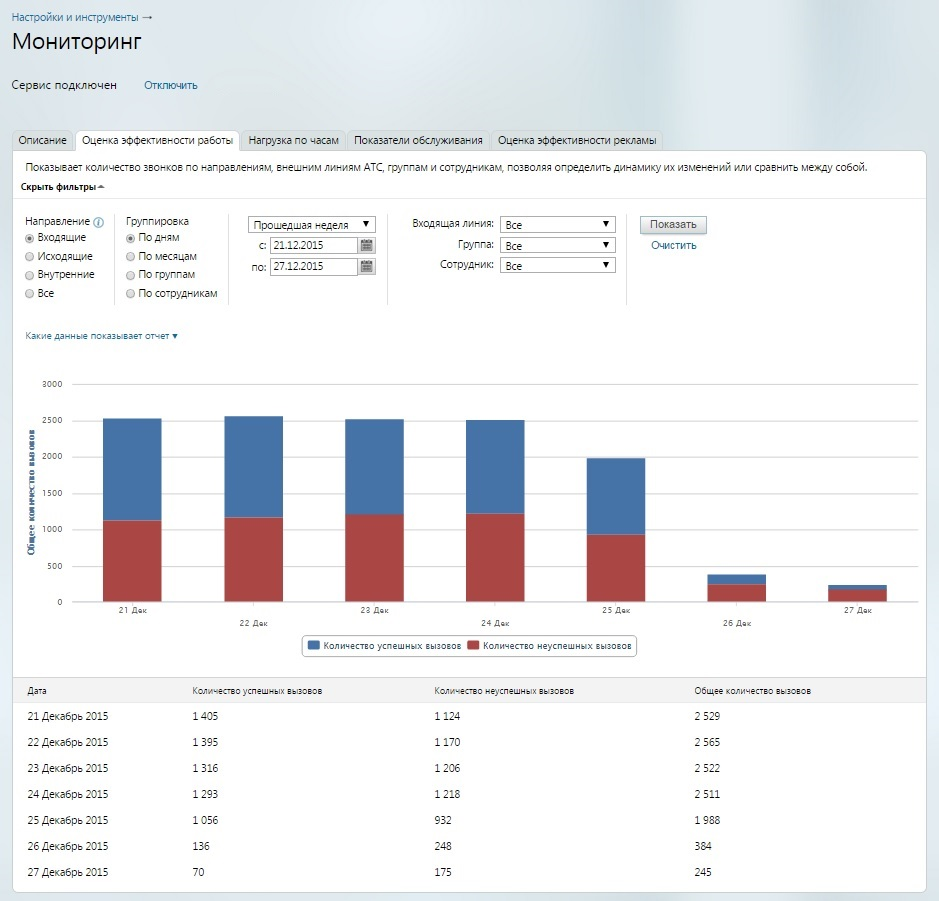Open calendar picker for end date
This screenshot has height=901, width=939.
(367, 266)
